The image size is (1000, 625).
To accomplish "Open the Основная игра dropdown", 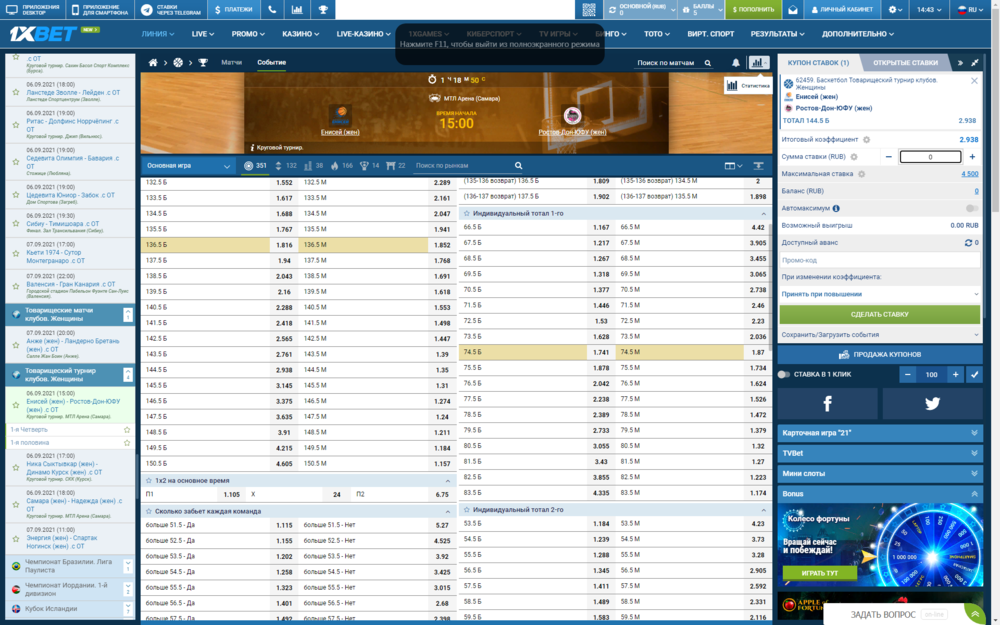I will click(x=188, y=166).
